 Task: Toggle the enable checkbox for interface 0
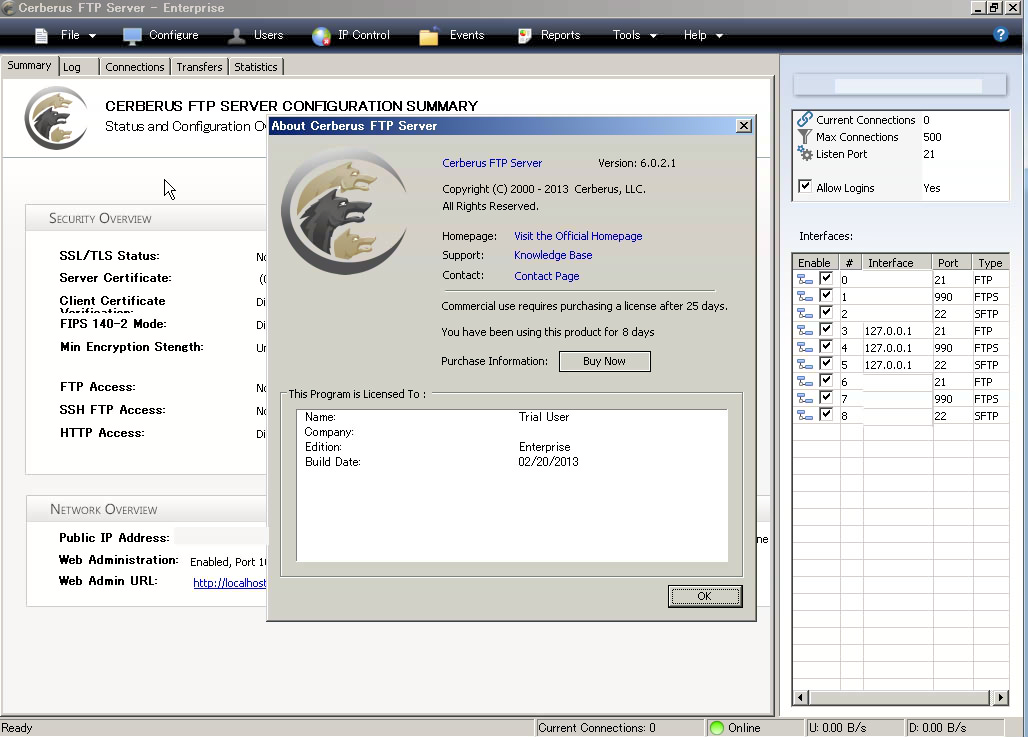(x=825, y=279)
